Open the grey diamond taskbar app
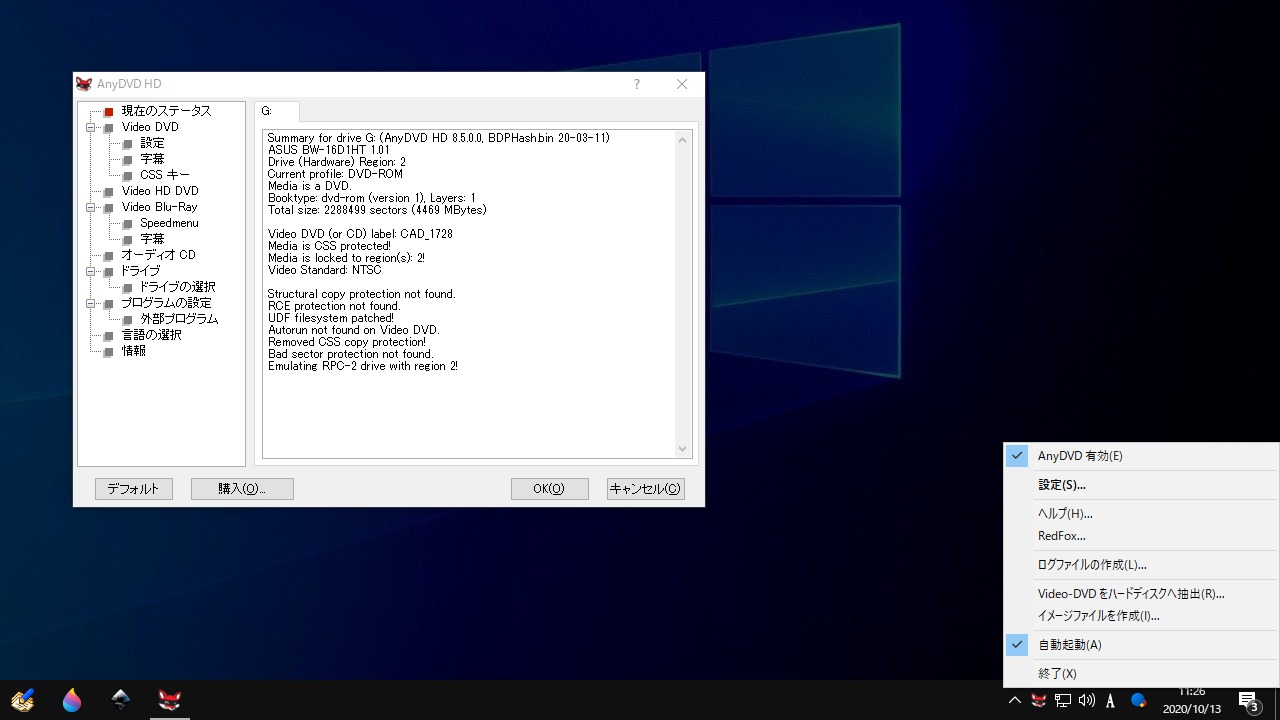This screenshot has width=1280, height=720. point(120,700)
